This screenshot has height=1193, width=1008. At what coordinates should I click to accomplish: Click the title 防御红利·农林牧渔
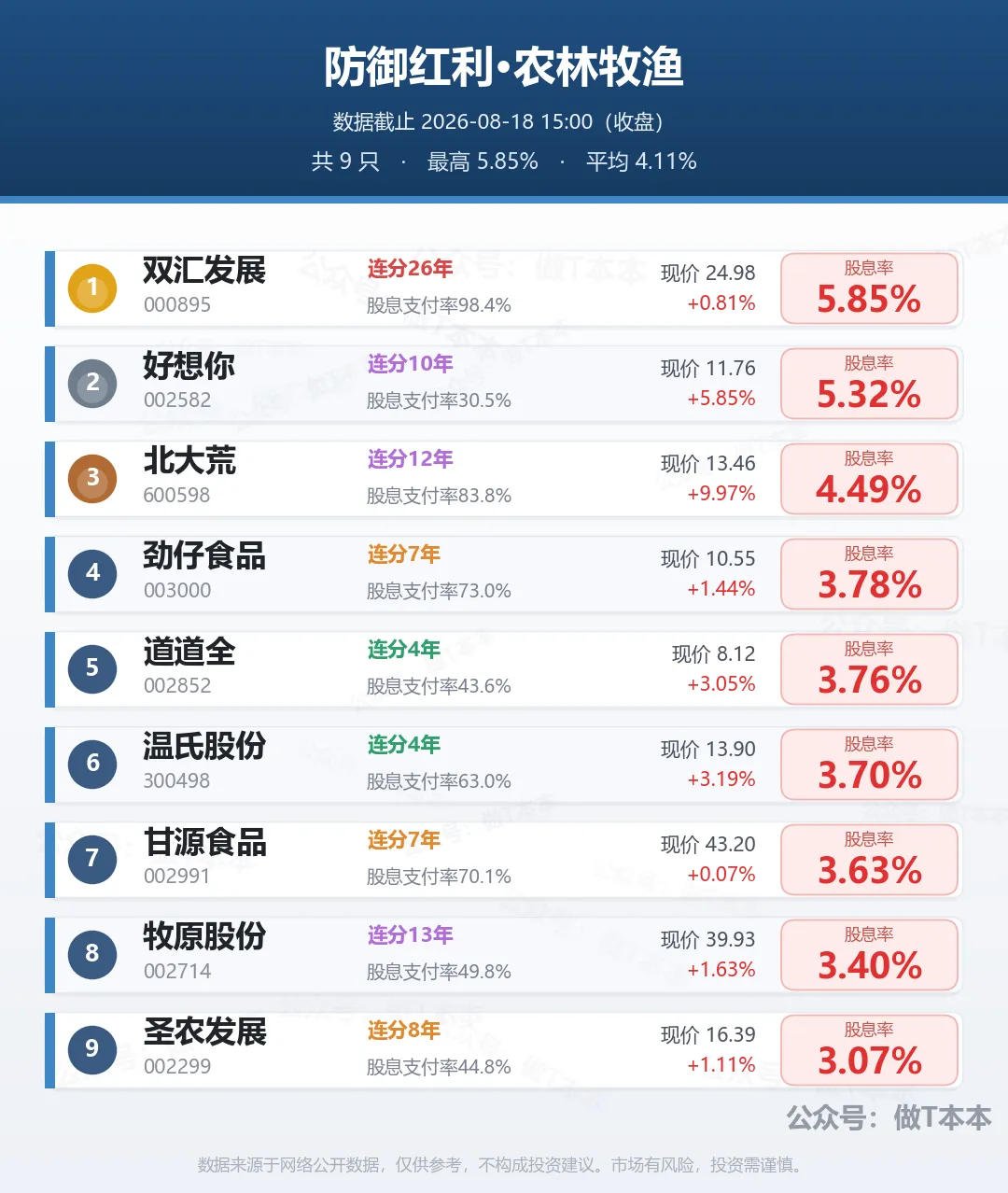504,67
